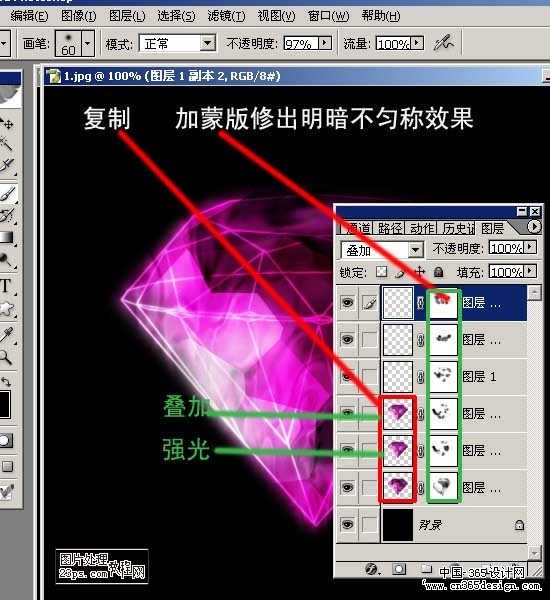Open the 滤镜(T) menu

coord(226,16)
